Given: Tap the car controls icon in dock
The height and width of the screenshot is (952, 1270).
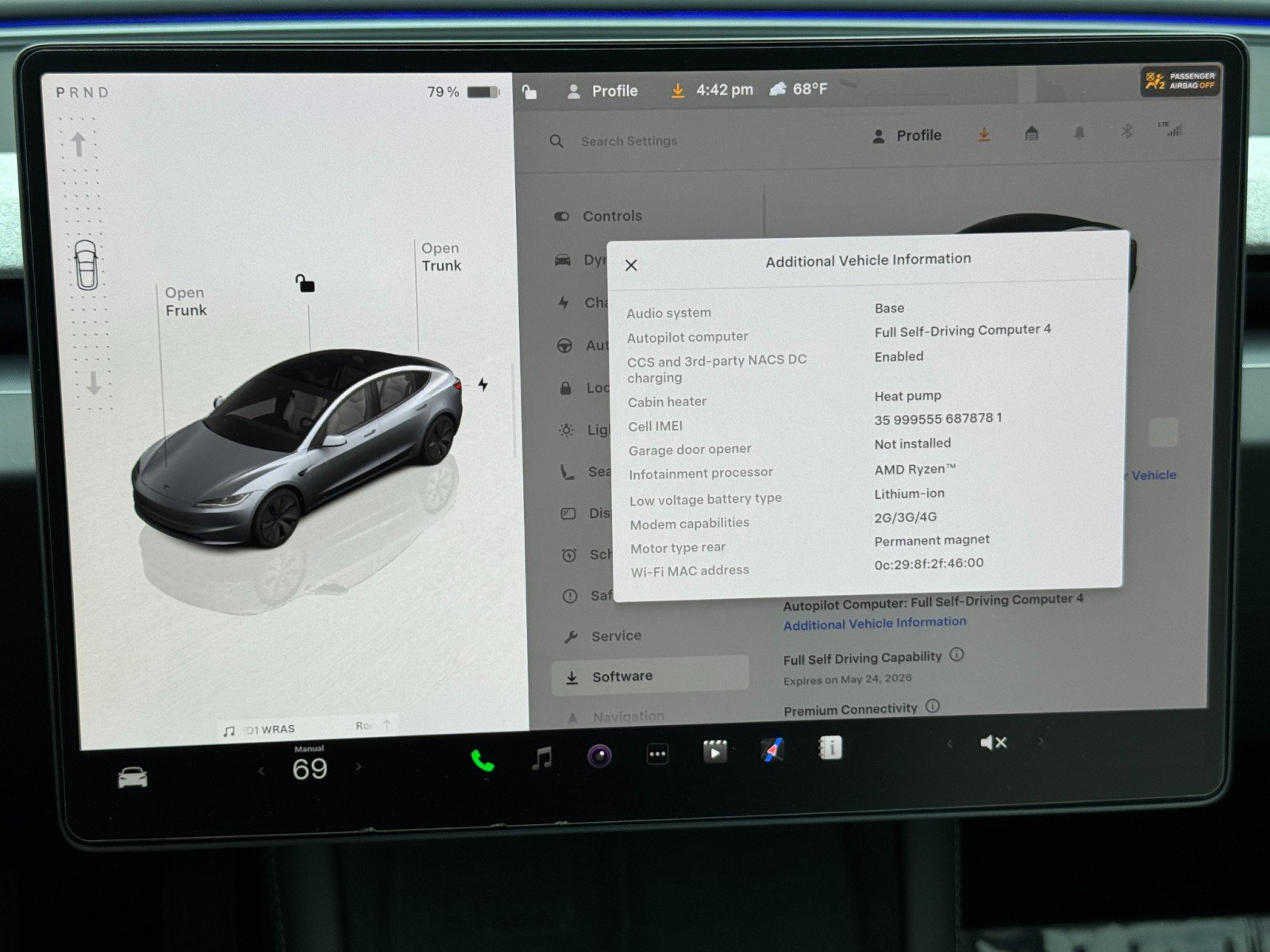Looking at the screenshot, I should (133, 777).
